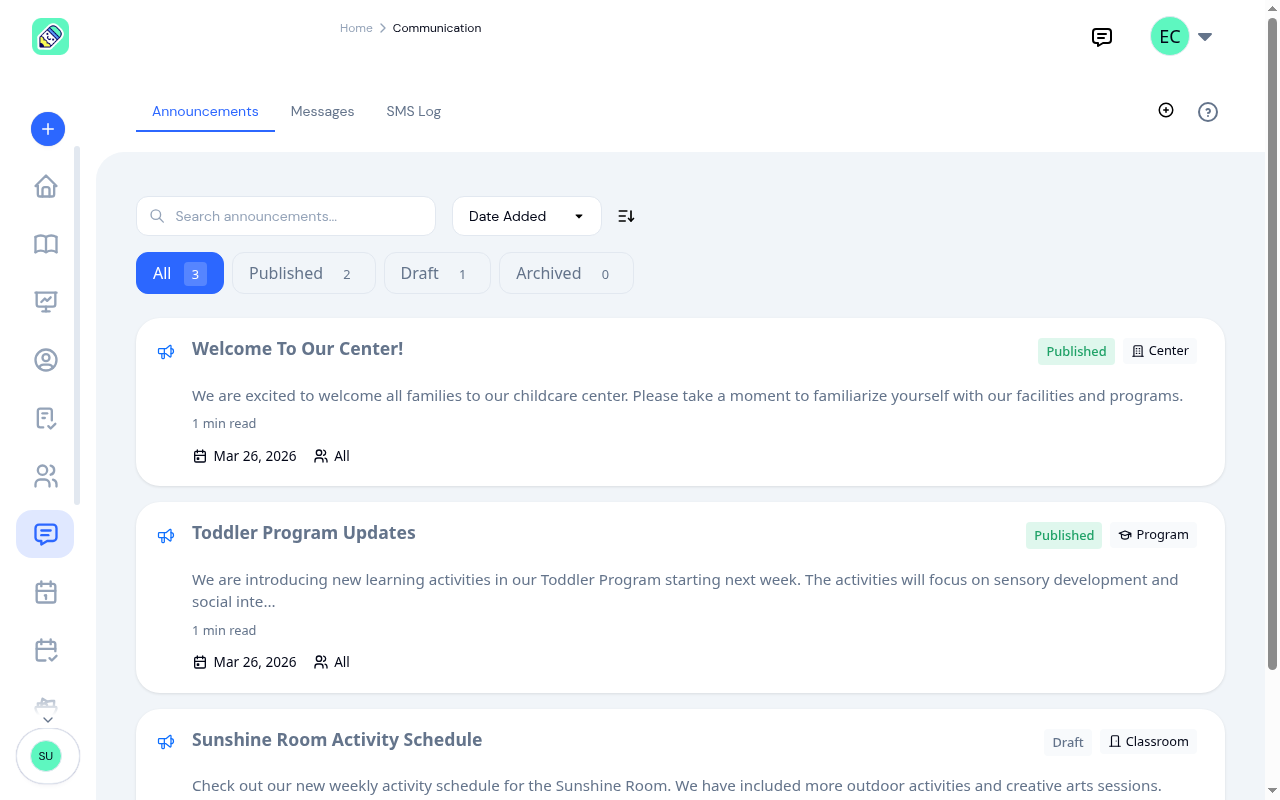Click the megaphone icon on Toddler Program Updates
Screen dimensions: 1280x800
click(166, 536)
